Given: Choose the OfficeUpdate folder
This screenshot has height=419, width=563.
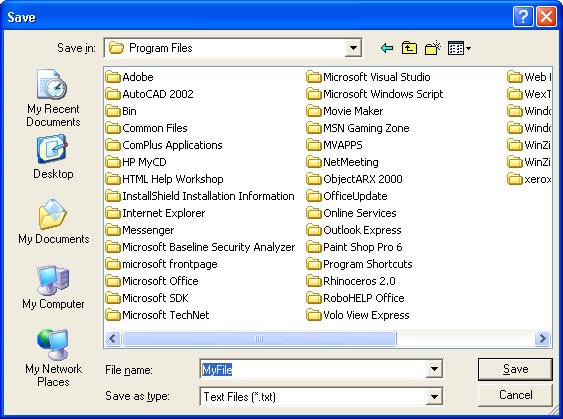Looking at the screenshot, I should click(347, 196).
